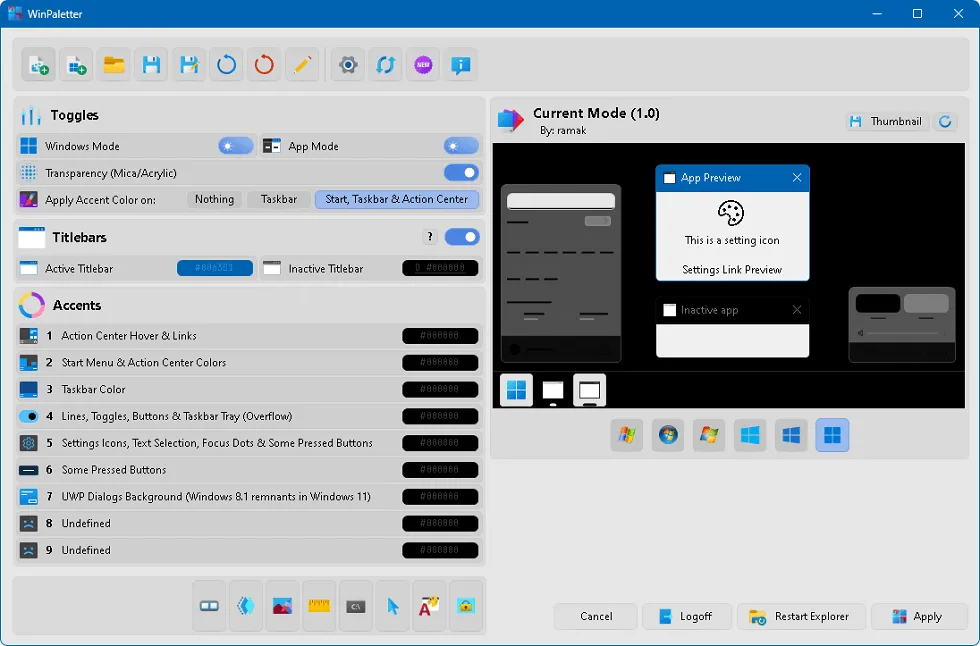Screen dimensions: 980x646
Task: Choose 'Taskbar' for accent color application
Action: pos(279,199)
